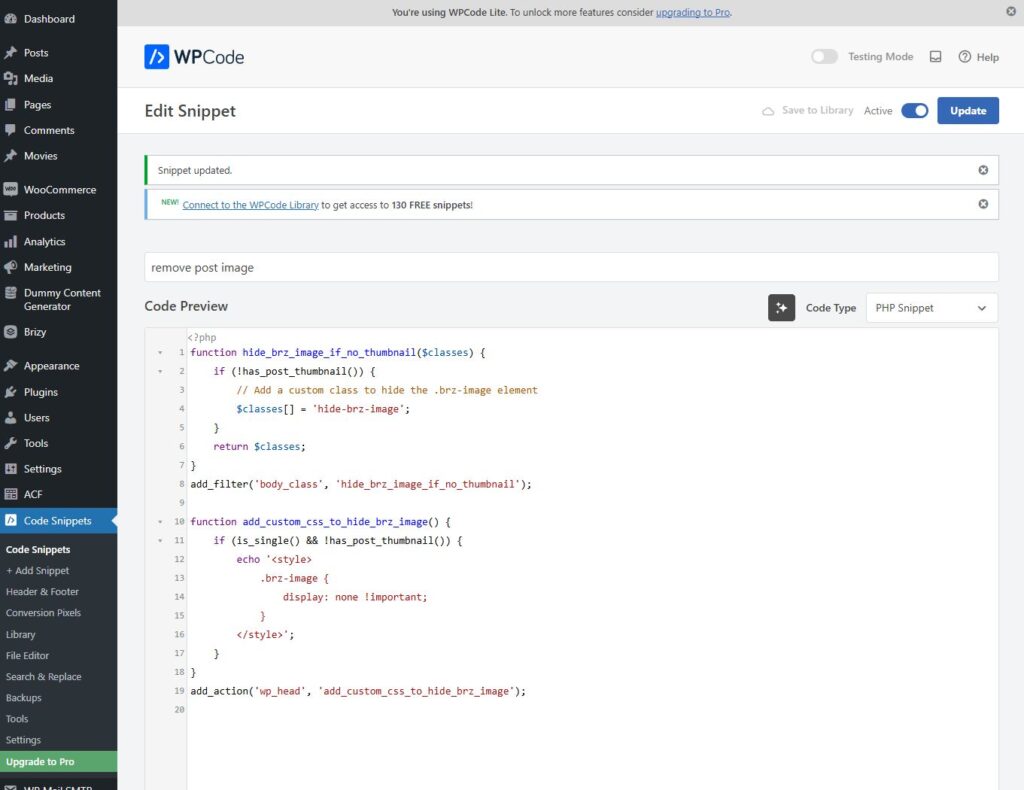This screenshot has width=1024, height=790.
Task: Toggle Testing Mode switch
Action: point(824,57)
